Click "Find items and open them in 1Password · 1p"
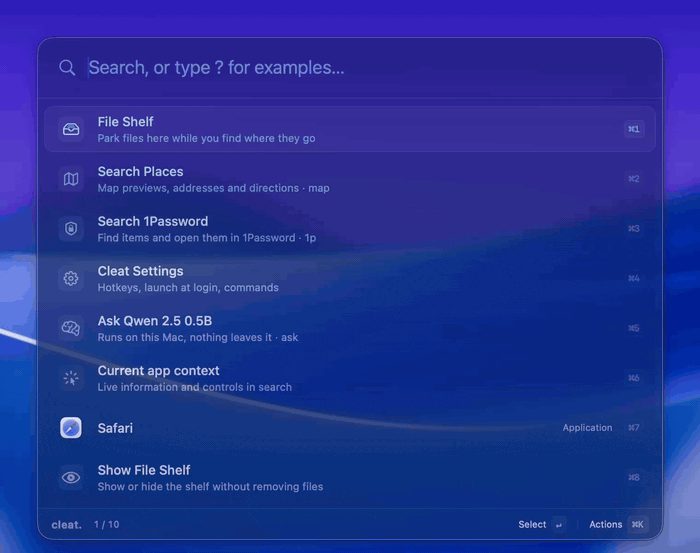The width and height of the screenshot is (700, 553). [x=207, y=238]
